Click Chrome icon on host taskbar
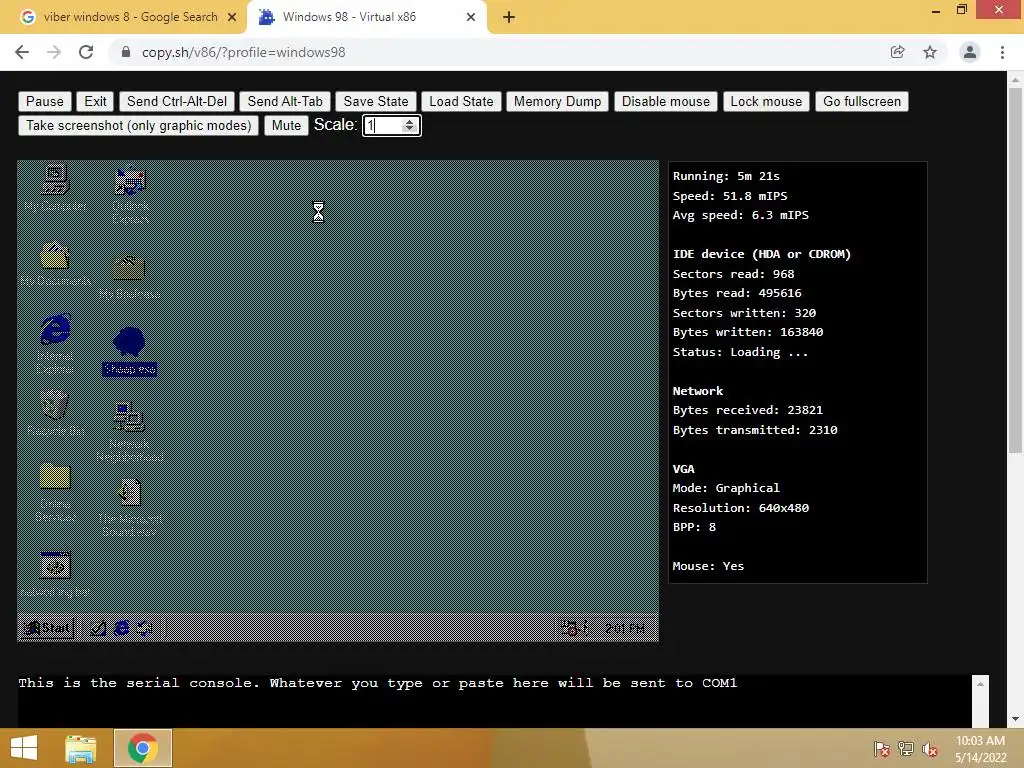Screen dimensions: 1024x768 [x=143, y=748]
